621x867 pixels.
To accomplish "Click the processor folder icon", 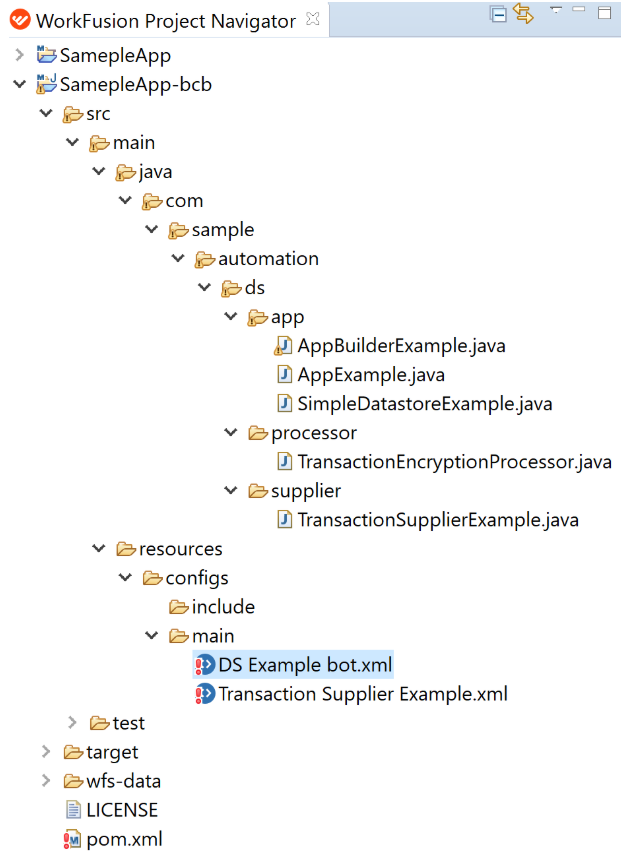I will (258, 433).
